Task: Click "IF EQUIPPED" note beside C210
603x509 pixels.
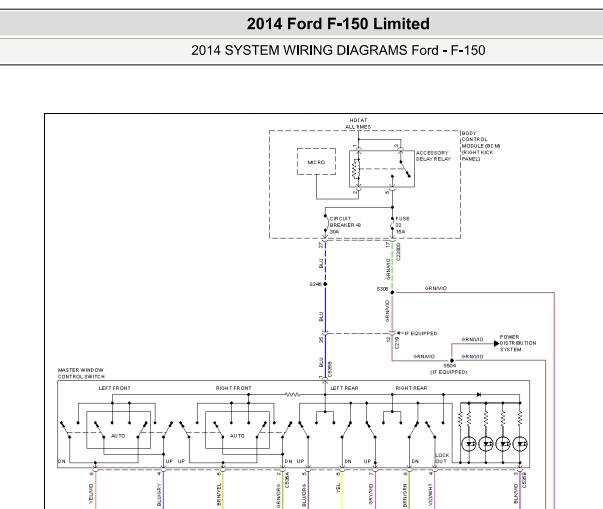Action: pyautogui.click(x=421, y=333)
